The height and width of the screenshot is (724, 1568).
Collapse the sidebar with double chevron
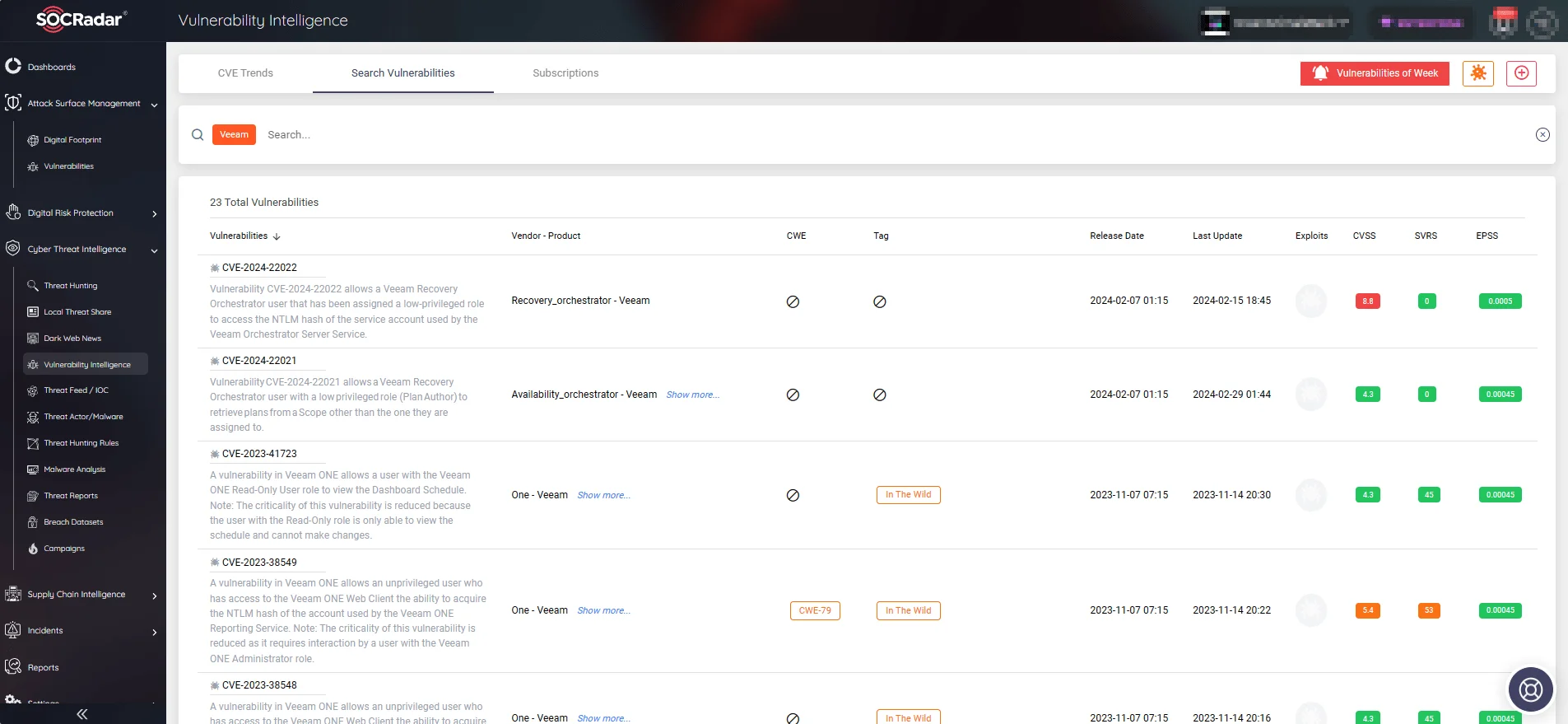[x=82, y=714]
